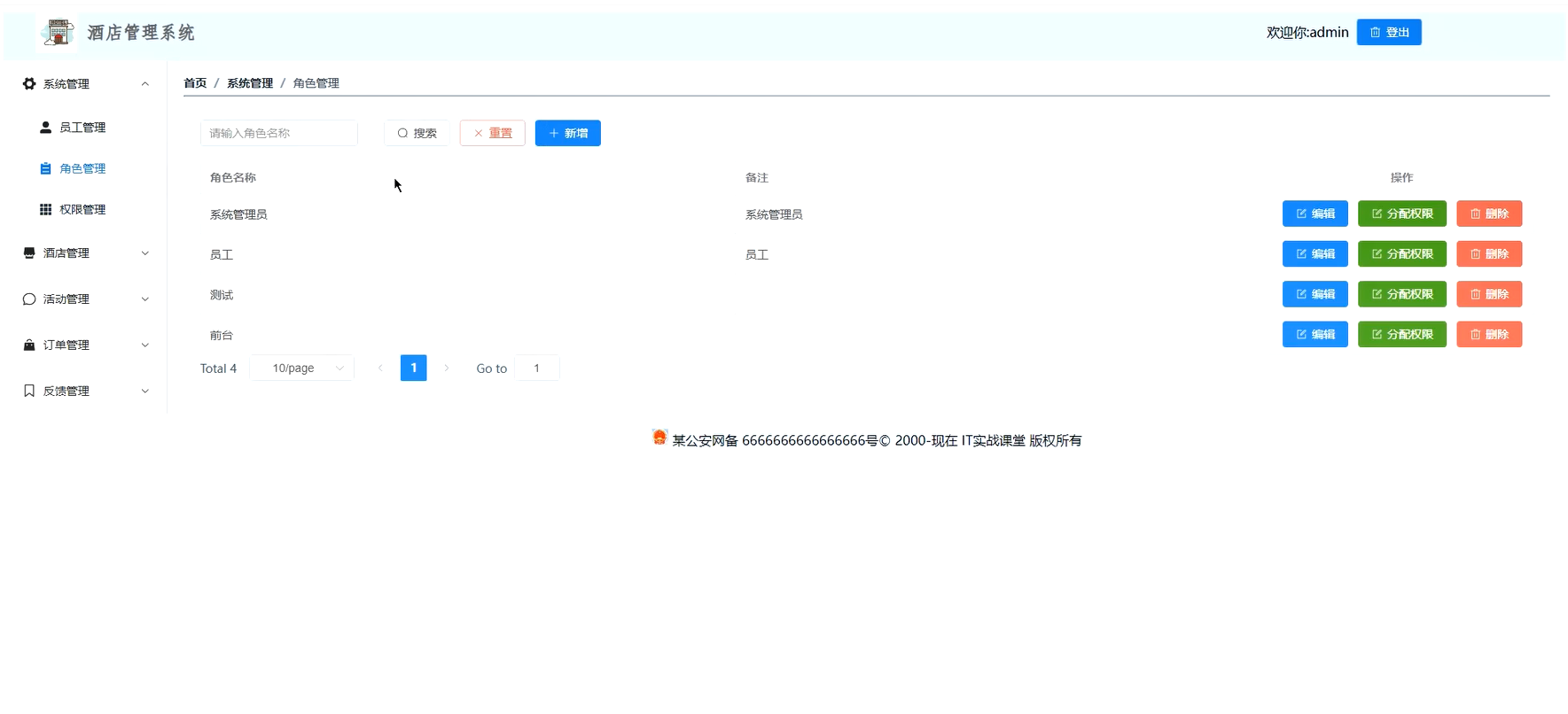Click the trash icon in 登出 button

pos(1376,32)
